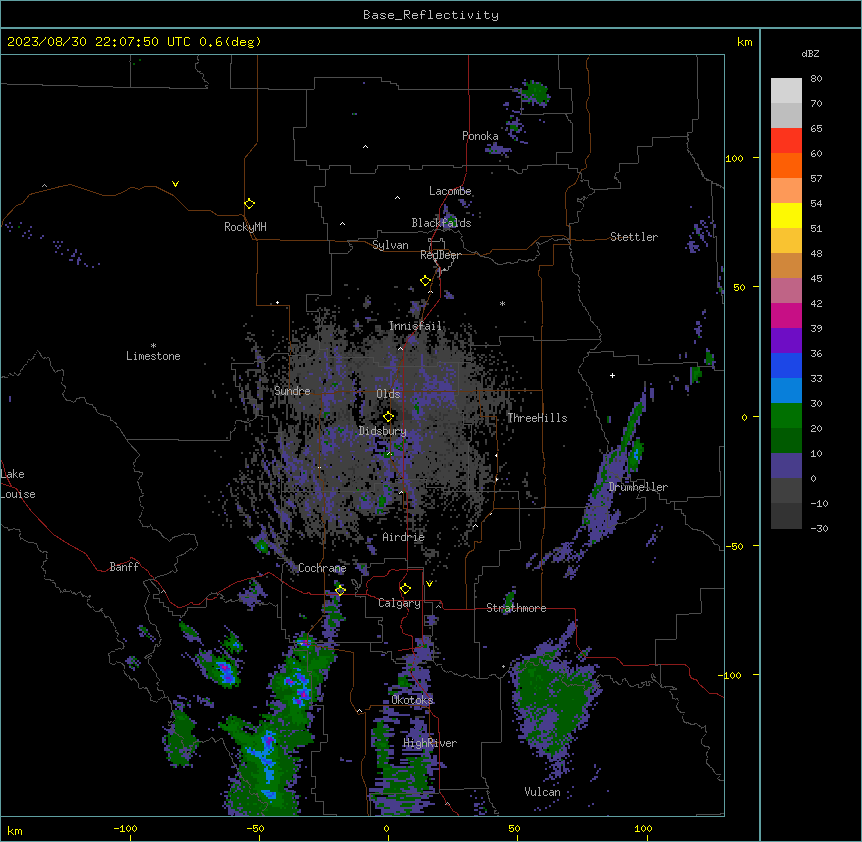Click the 2023/08/30 22:07:50 UTC timestamp
The height and width of the screenshot is (842, 862).
coord(99,42)
